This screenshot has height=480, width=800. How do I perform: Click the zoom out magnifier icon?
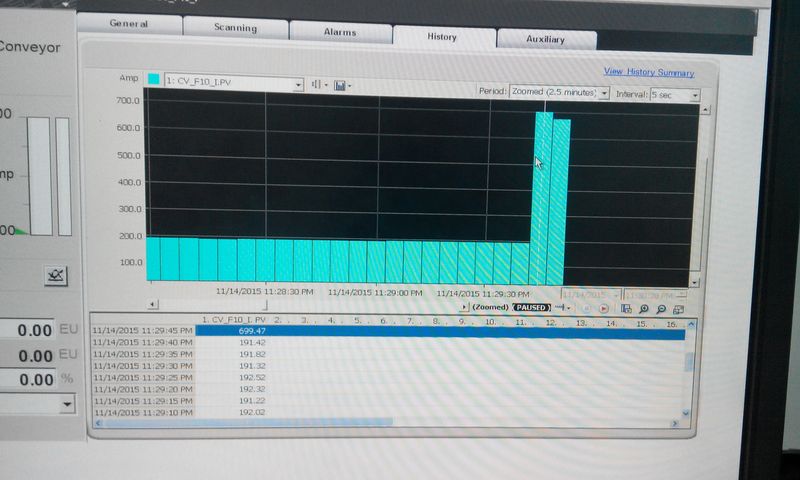click(660, 309)
